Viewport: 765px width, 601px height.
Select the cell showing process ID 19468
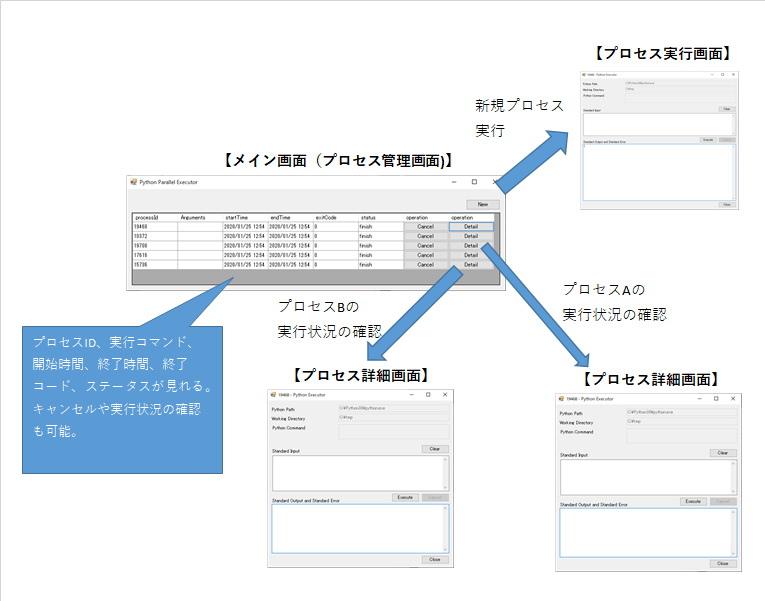[155, 227]
